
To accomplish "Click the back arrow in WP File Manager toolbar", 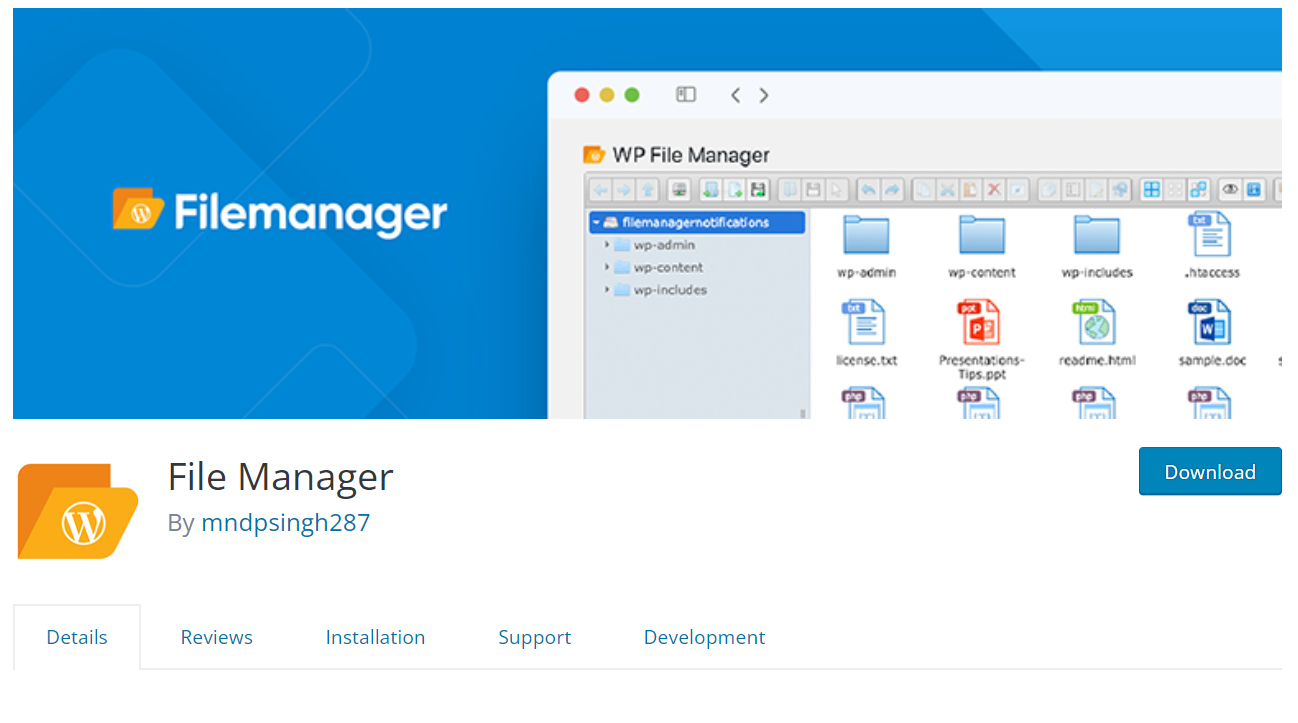I will click(601, 190).
